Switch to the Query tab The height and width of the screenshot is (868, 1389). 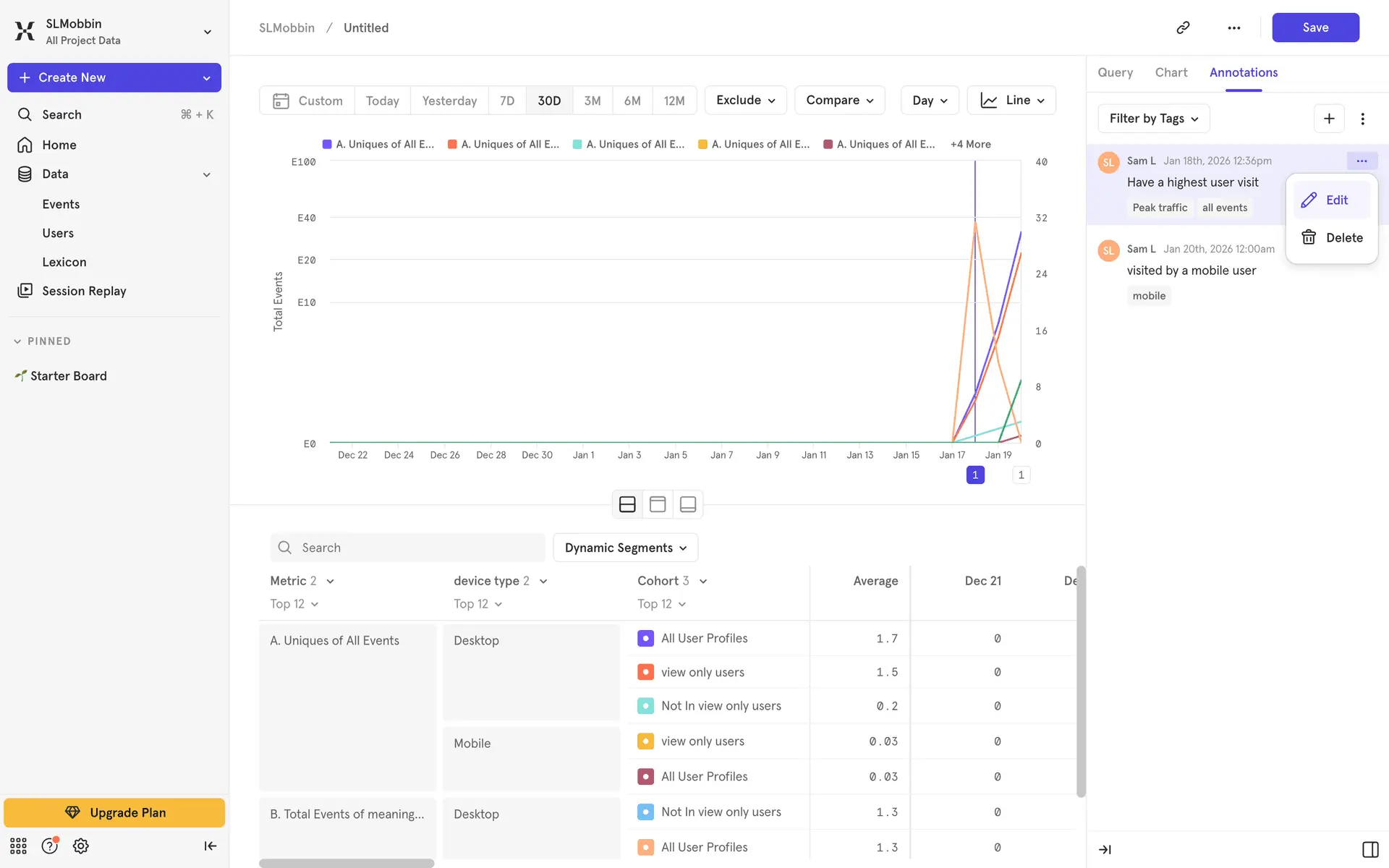pos(1115,72)
